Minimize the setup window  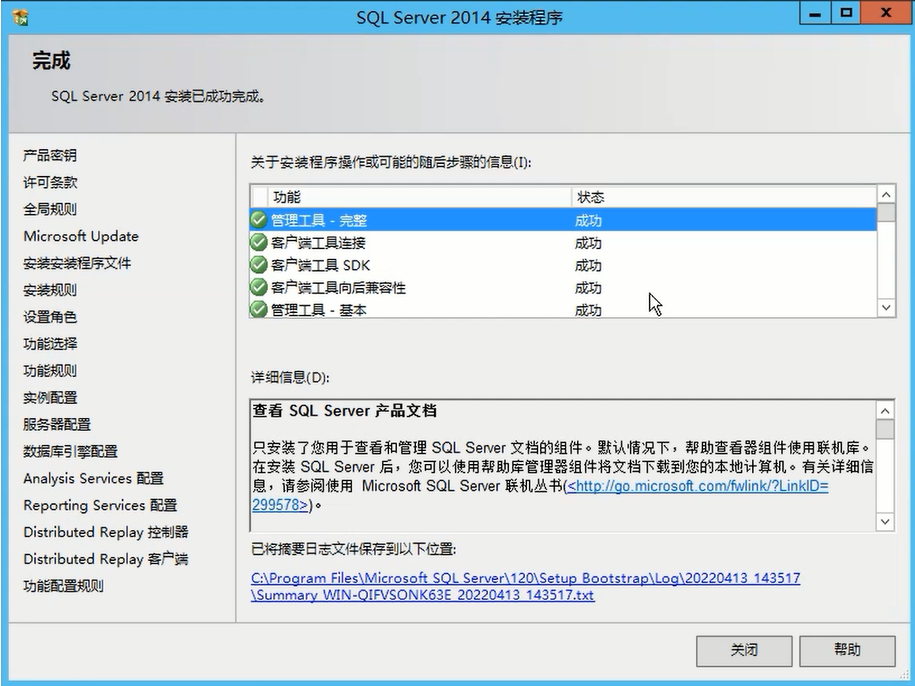(815, 13)
